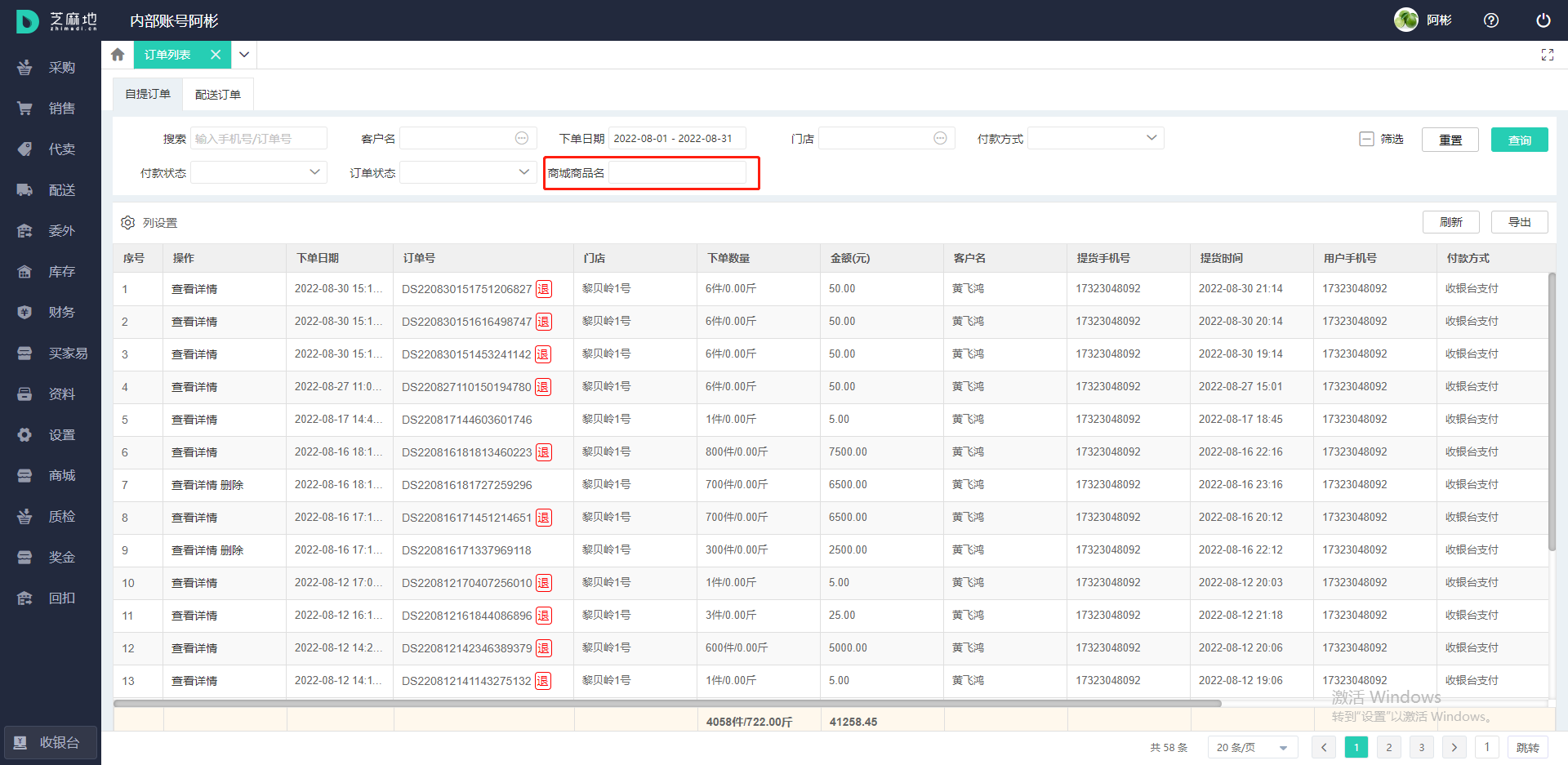Open the help question mark icon
Viewport: 1568px width, 765px height.
coord(1491,20)
